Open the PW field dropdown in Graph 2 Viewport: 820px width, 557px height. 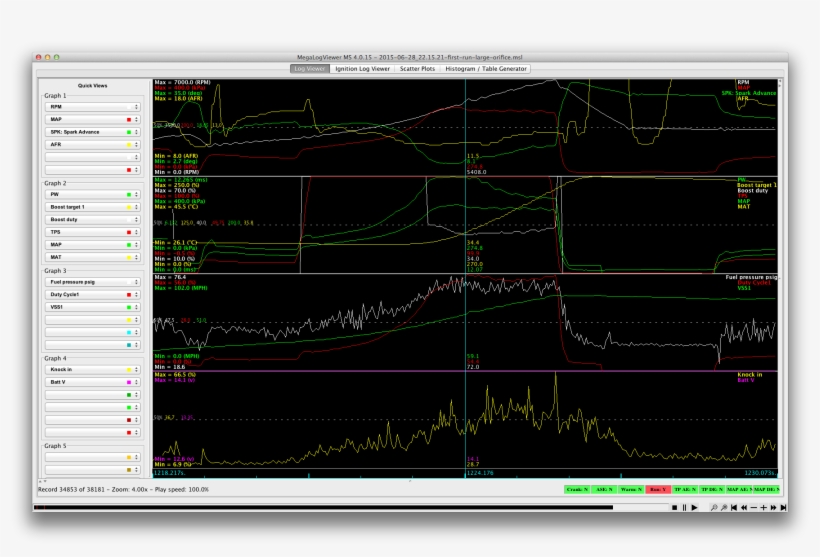coord(93,195)
